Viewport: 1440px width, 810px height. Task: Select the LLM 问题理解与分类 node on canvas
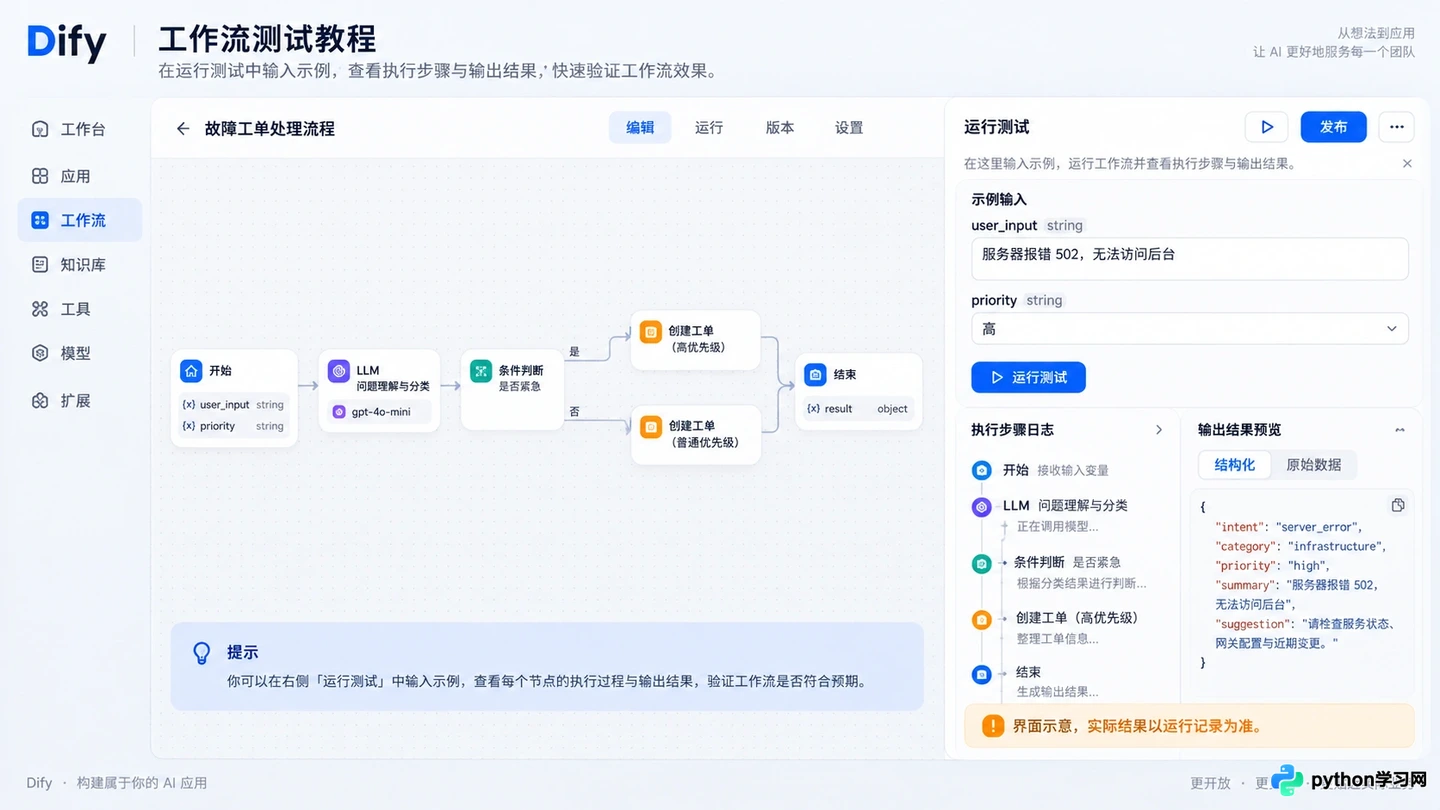click(x=379, y=391)
